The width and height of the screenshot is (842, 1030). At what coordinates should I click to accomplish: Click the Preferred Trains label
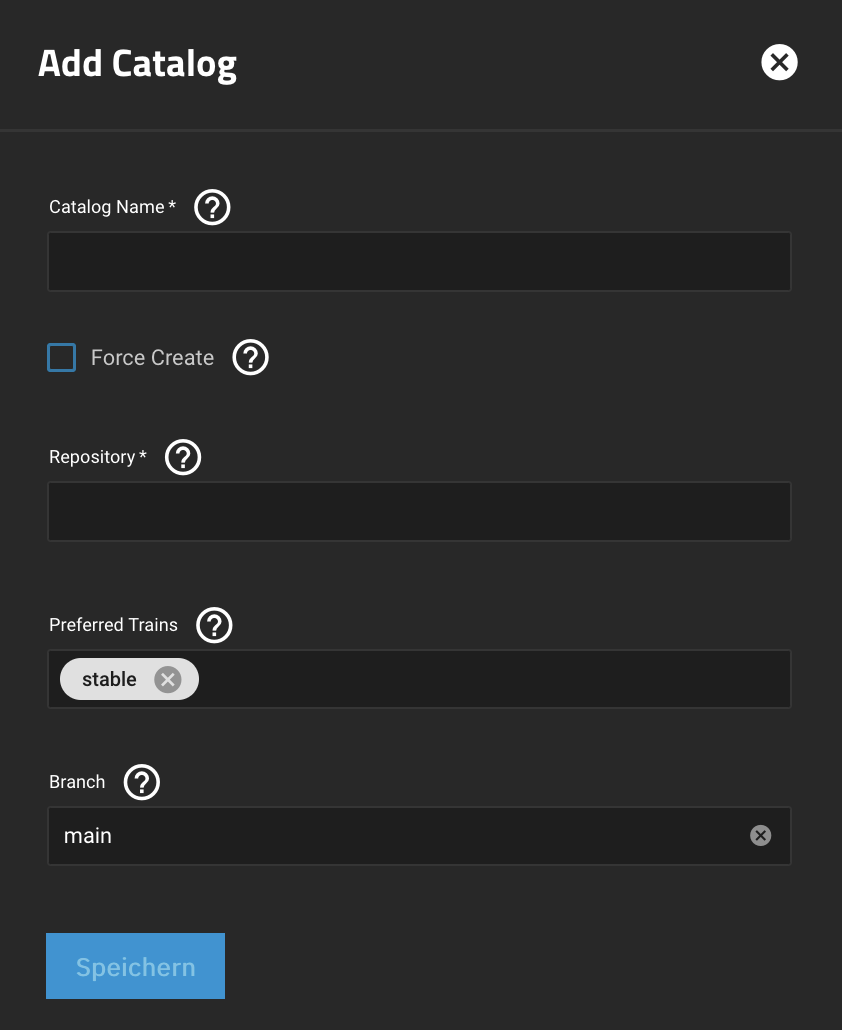tap(113, 625)
